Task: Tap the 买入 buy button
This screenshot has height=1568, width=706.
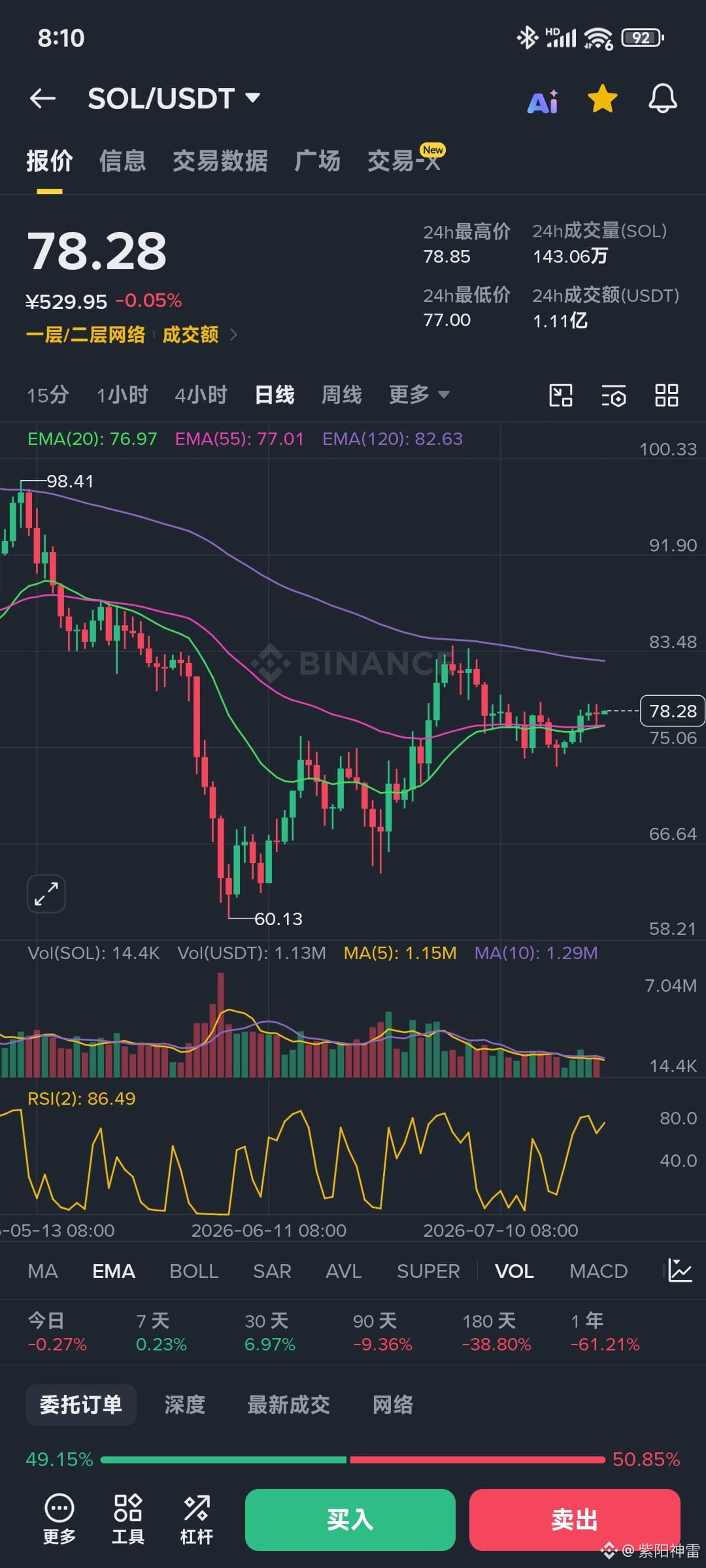Action: click(x=350, y=1520)
